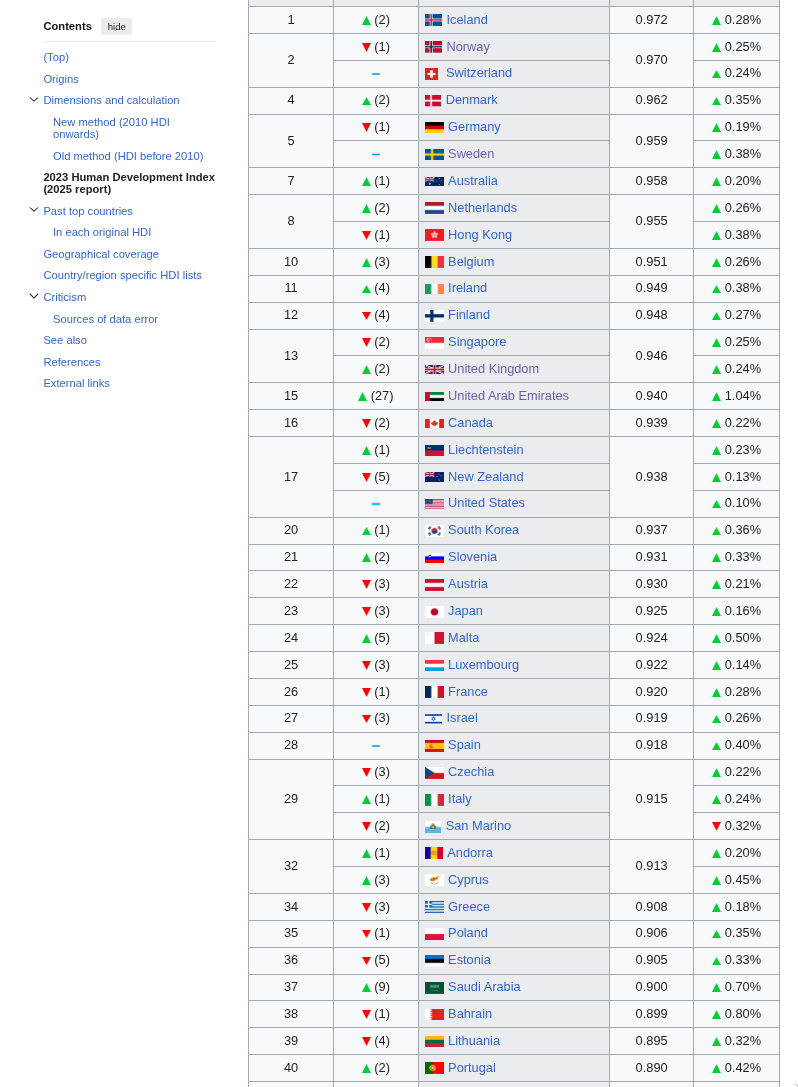Go to Sources of data error

pos(105,319)
